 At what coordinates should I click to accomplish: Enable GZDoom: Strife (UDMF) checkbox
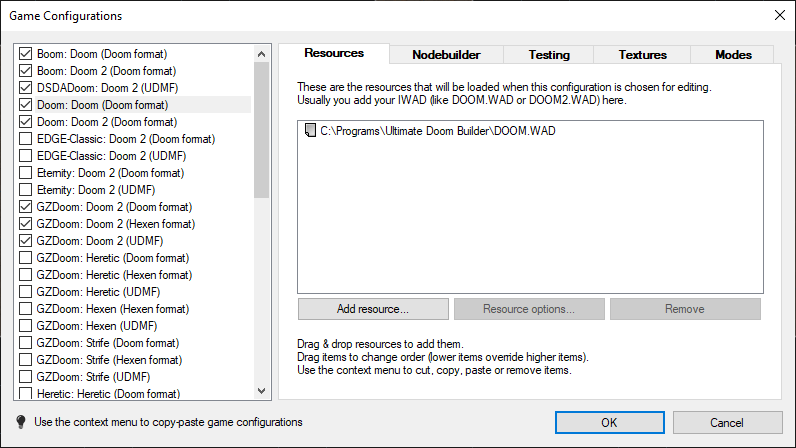(25, 377)
